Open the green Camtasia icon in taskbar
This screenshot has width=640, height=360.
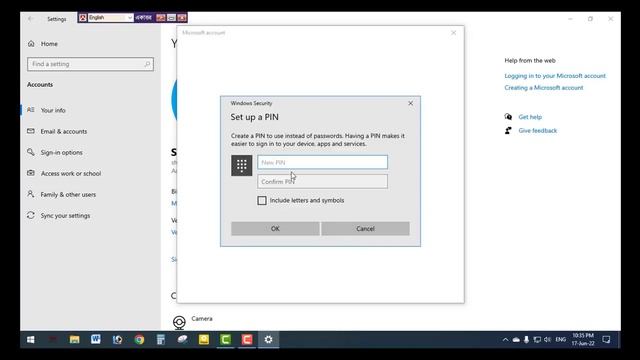(x=225, y=340)
